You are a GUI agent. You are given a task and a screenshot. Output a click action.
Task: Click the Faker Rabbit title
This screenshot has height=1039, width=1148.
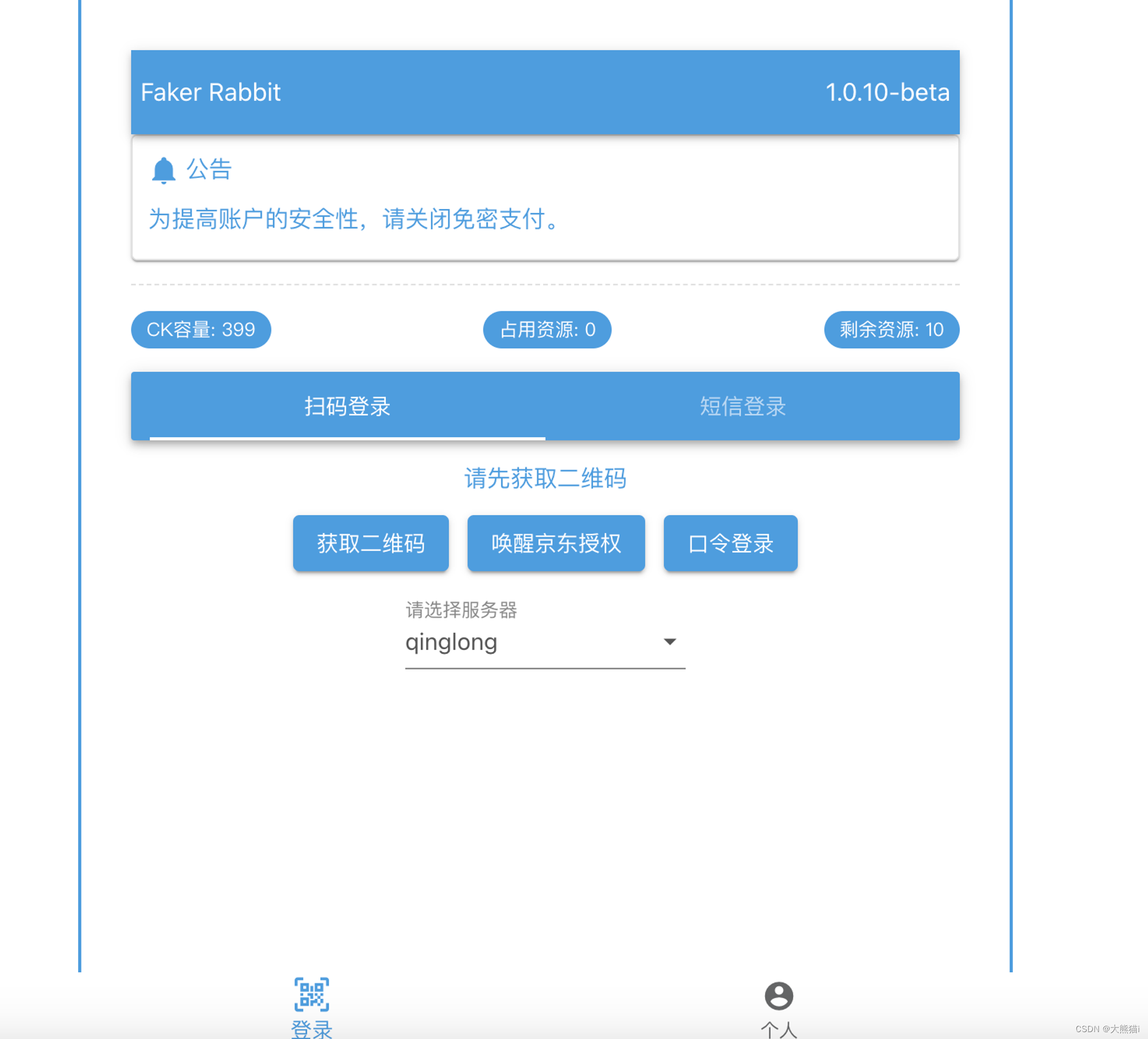tap(211, 92)
